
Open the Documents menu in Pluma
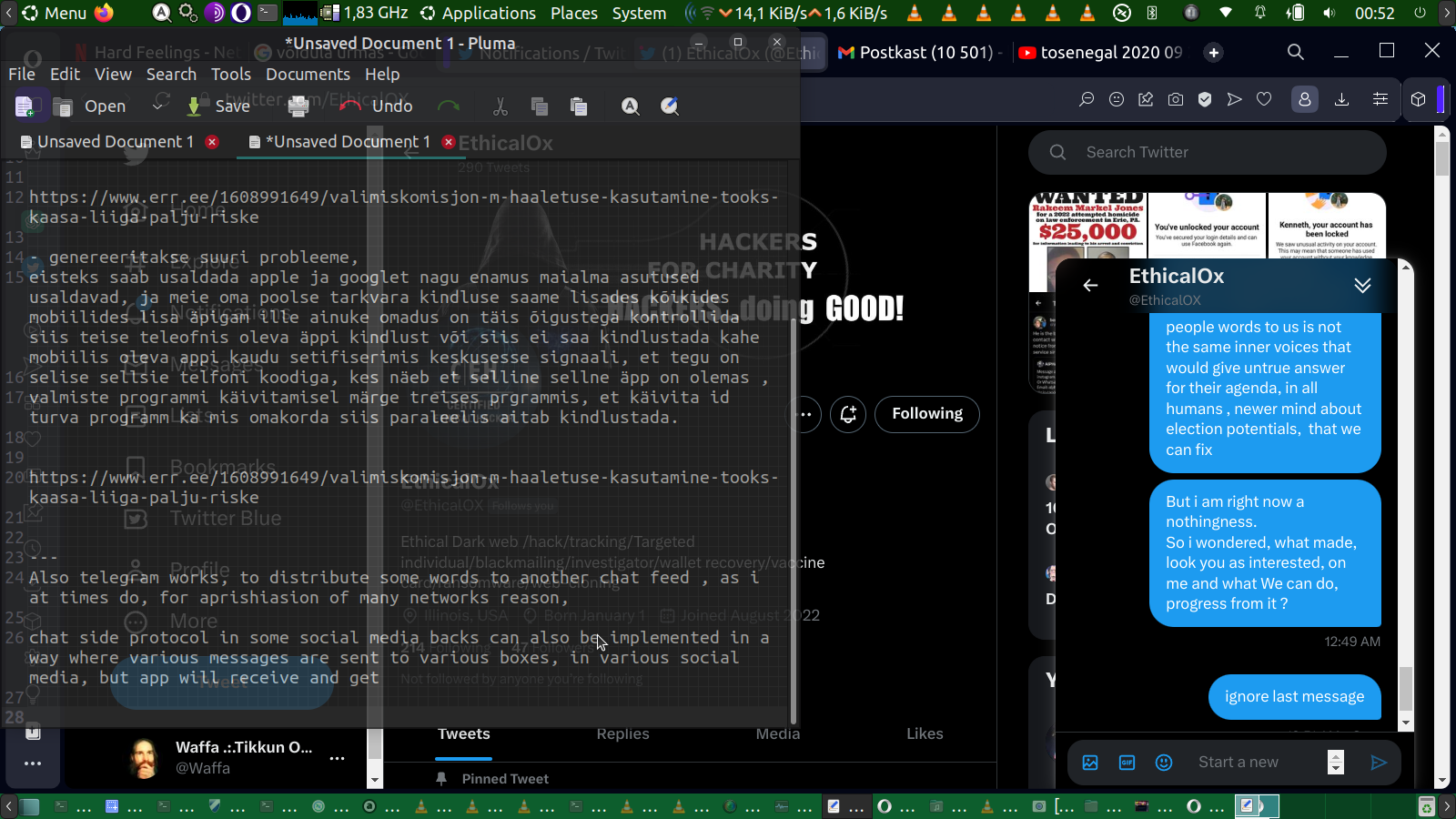click(308, 75)
